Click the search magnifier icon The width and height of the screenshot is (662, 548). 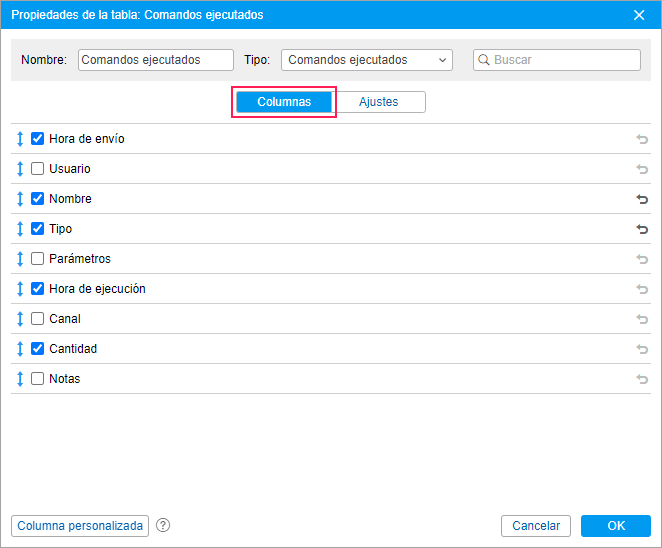pyautogui.click(x=484, y=60)
